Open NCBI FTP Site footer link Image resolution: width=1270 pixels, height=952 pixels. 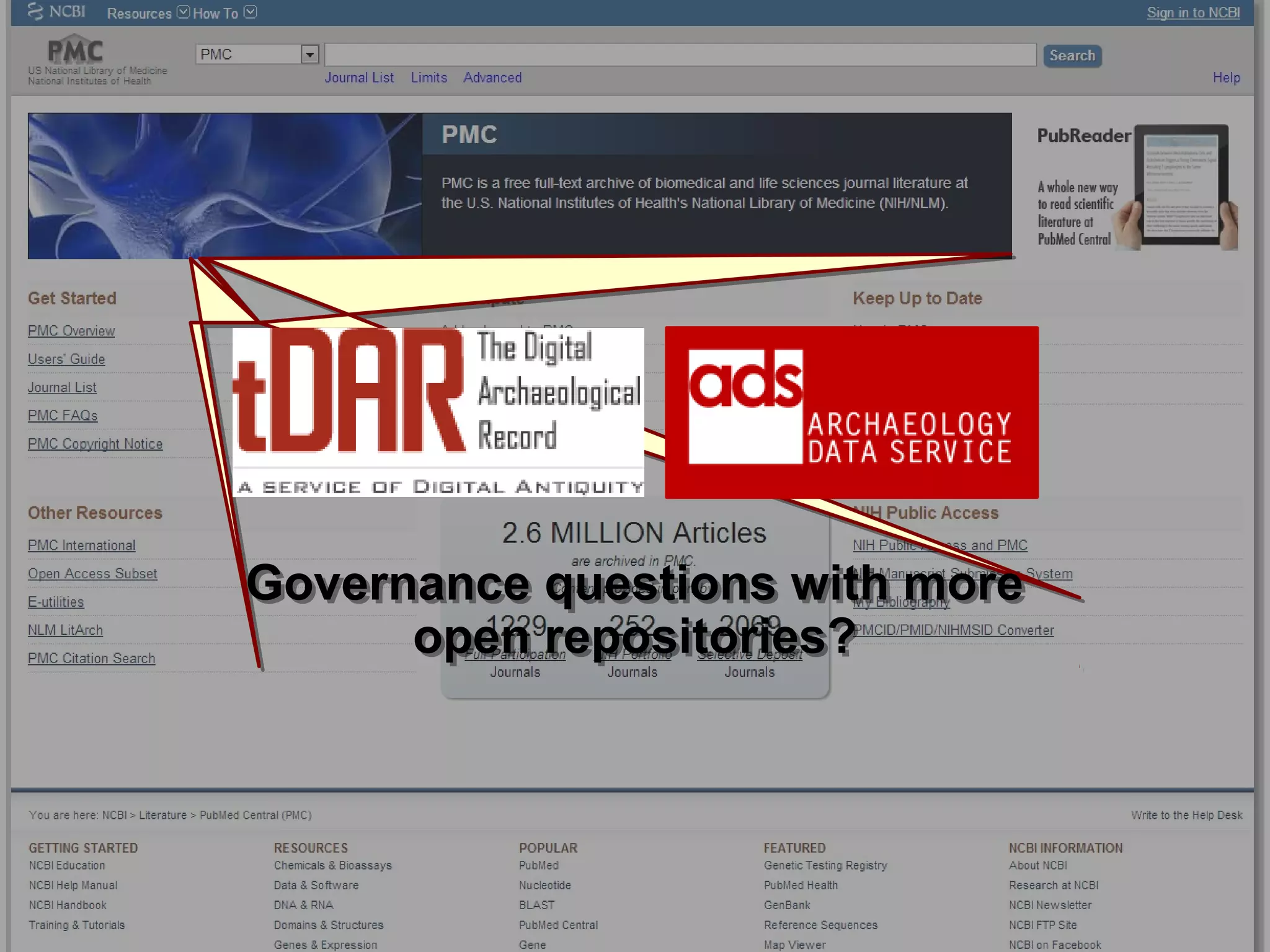[1042, 925]
